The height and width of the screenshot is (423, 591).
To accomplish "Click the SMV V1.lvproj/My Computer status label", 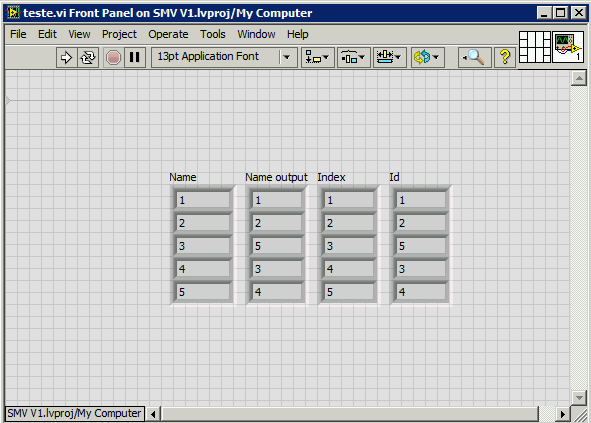I will [x=74, y=414].
